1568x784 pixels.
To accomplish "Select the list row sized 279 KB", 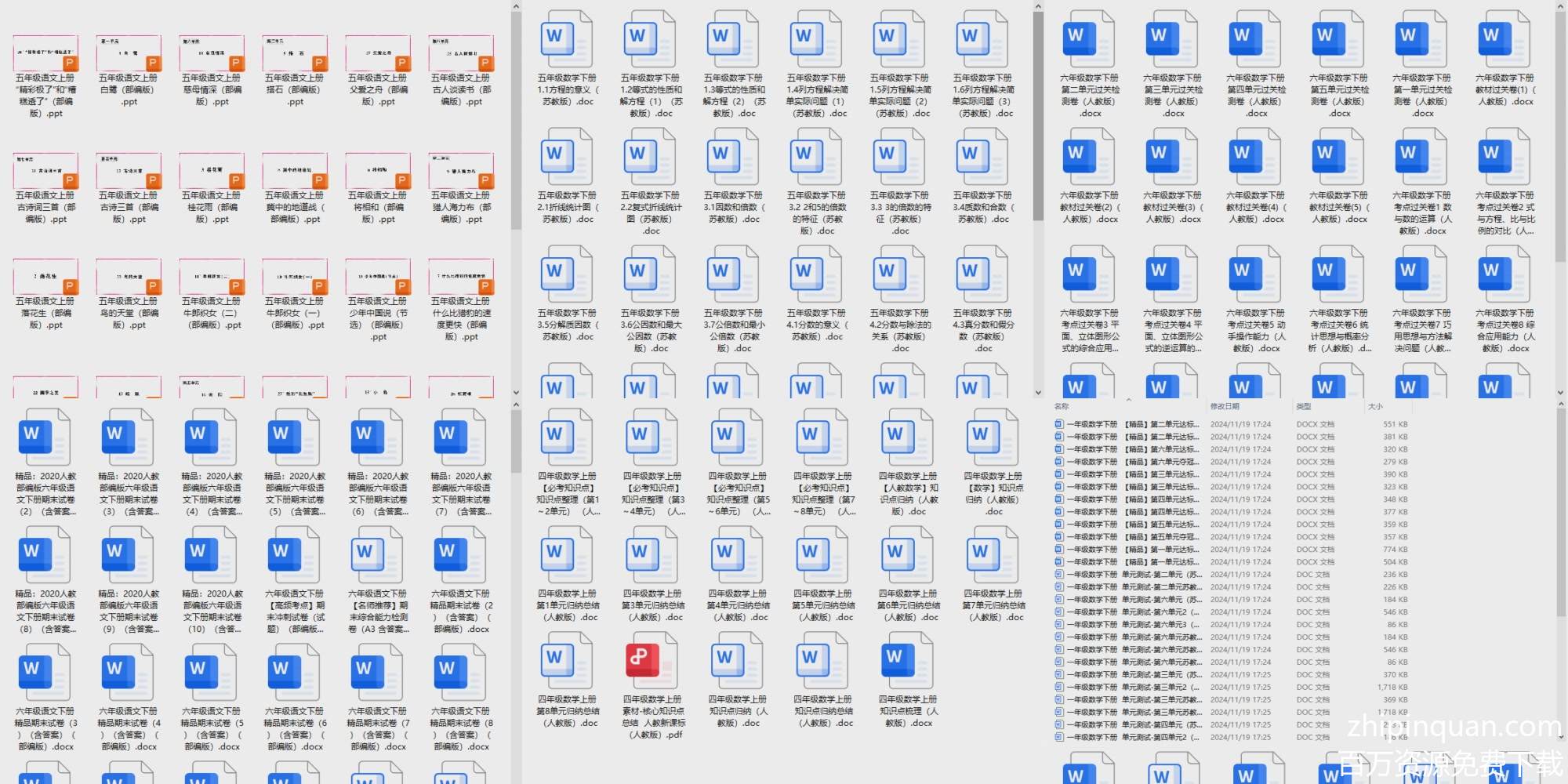I will tap(1231, 462).
